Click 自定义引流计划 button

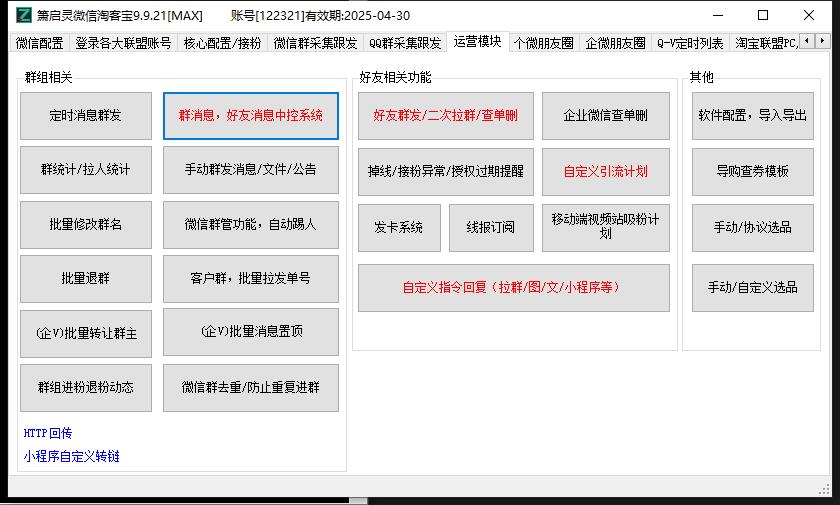tap(605, 171)
